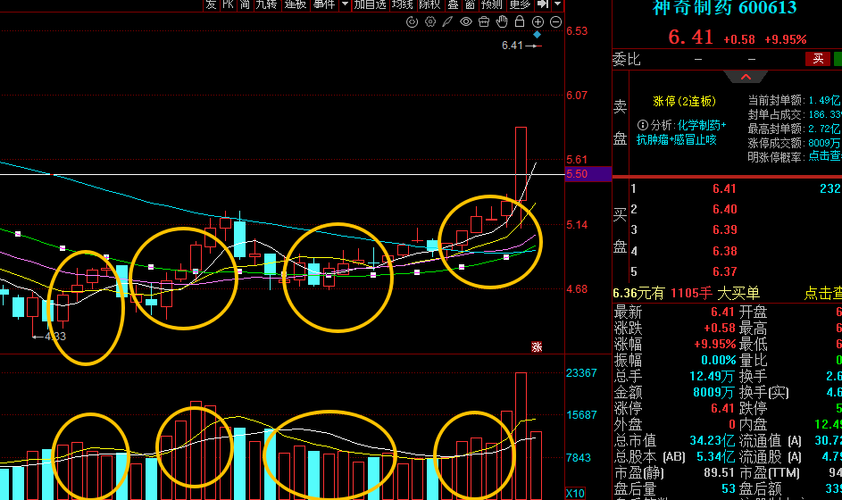842x500 pixels.
Task: Open the 事件 toolbar item
Action: (324, 4)
